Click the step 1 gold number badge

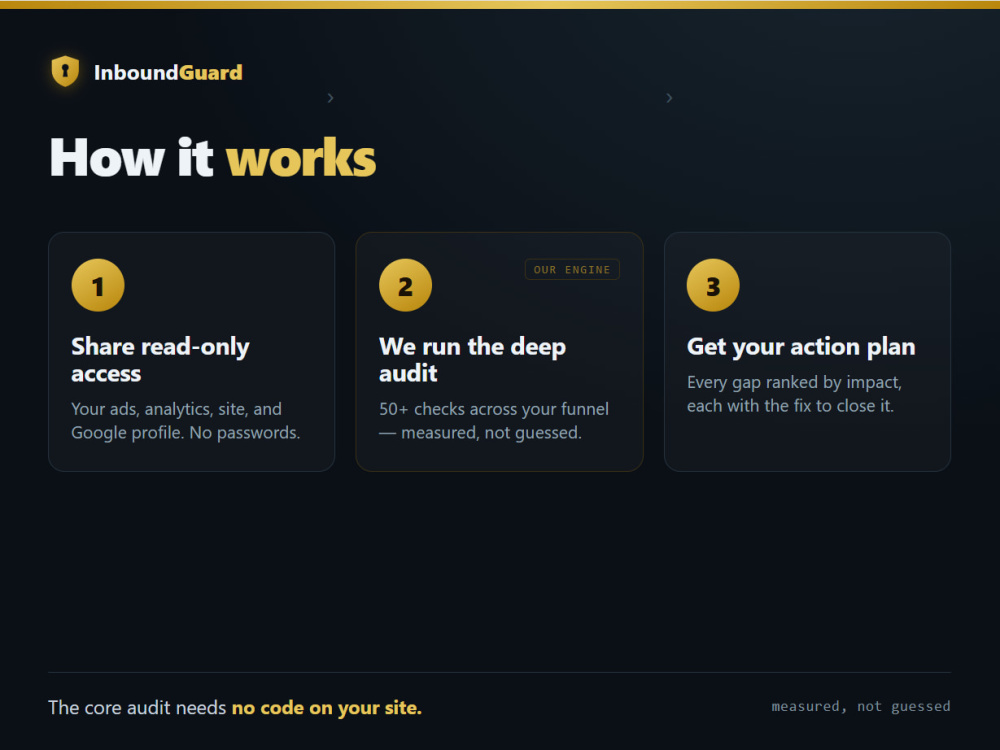click(98, 285)
